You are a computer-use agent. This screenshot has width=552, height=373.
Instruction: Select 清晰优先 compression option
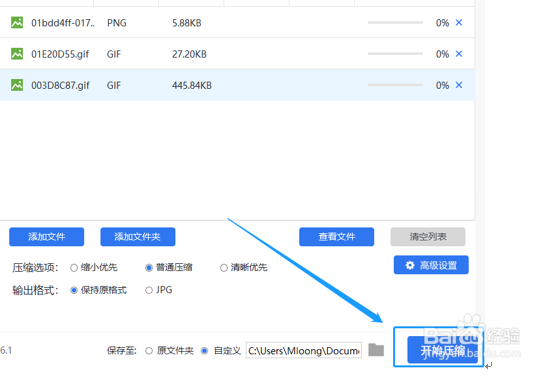click(x=224, y=268)
